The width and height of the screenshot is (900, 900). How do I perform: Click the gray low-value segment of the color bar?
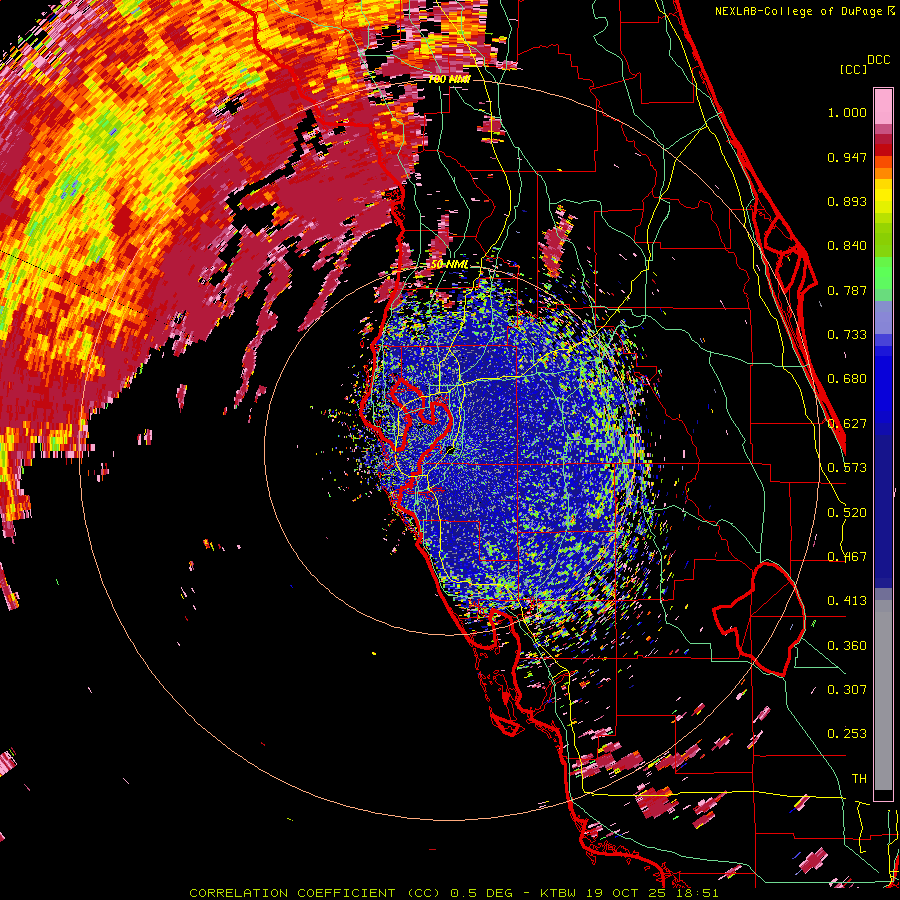(x=883, y=695)
